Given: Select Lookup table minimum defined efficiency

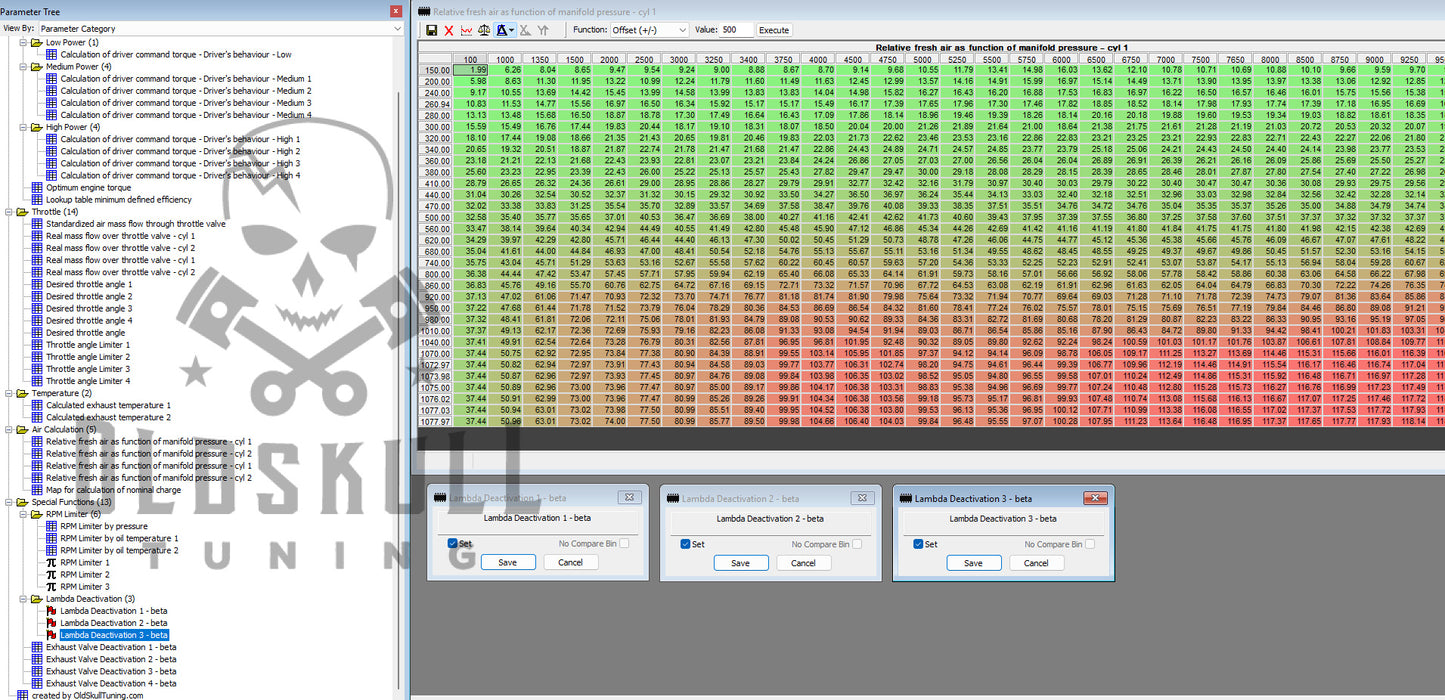Looking at the screenshot, I should (x=119, y=200).
